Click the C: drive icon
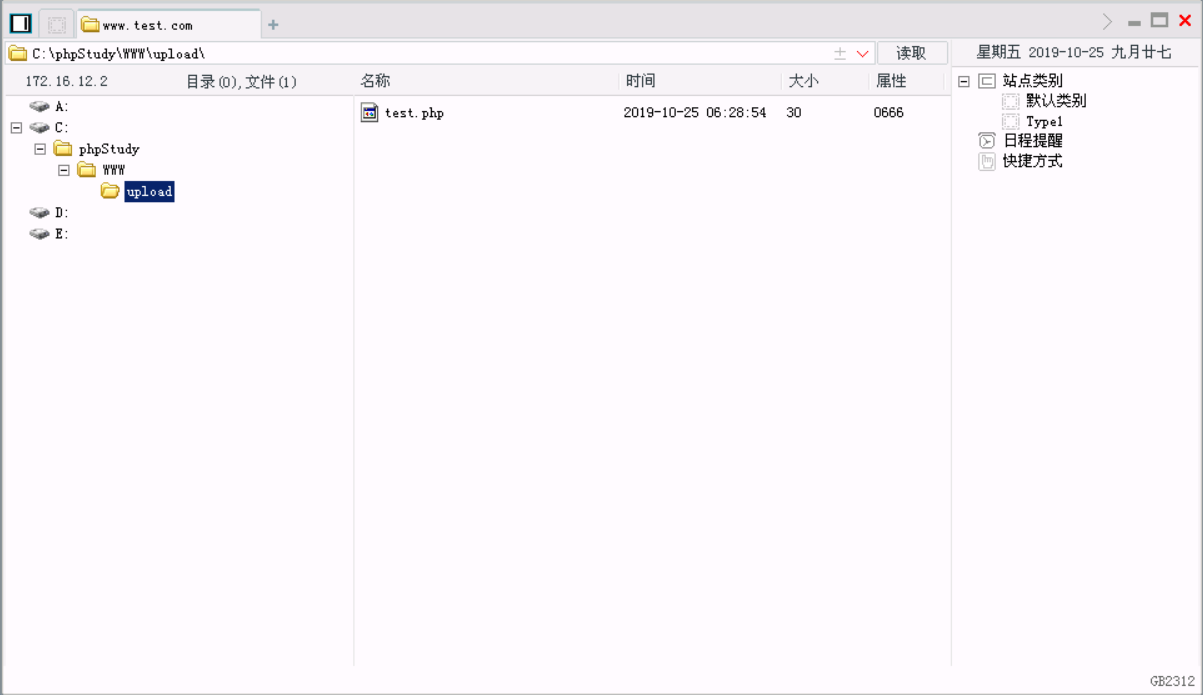 point(39,127)
